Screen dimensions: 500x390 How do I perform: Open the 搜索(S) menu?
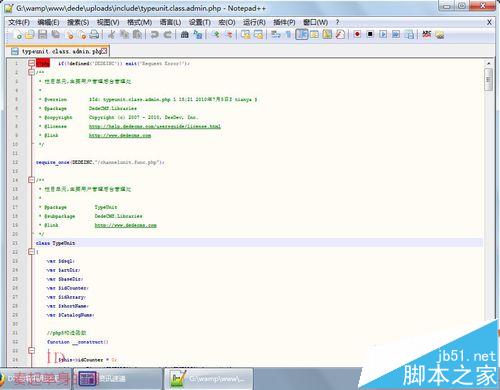78,22
